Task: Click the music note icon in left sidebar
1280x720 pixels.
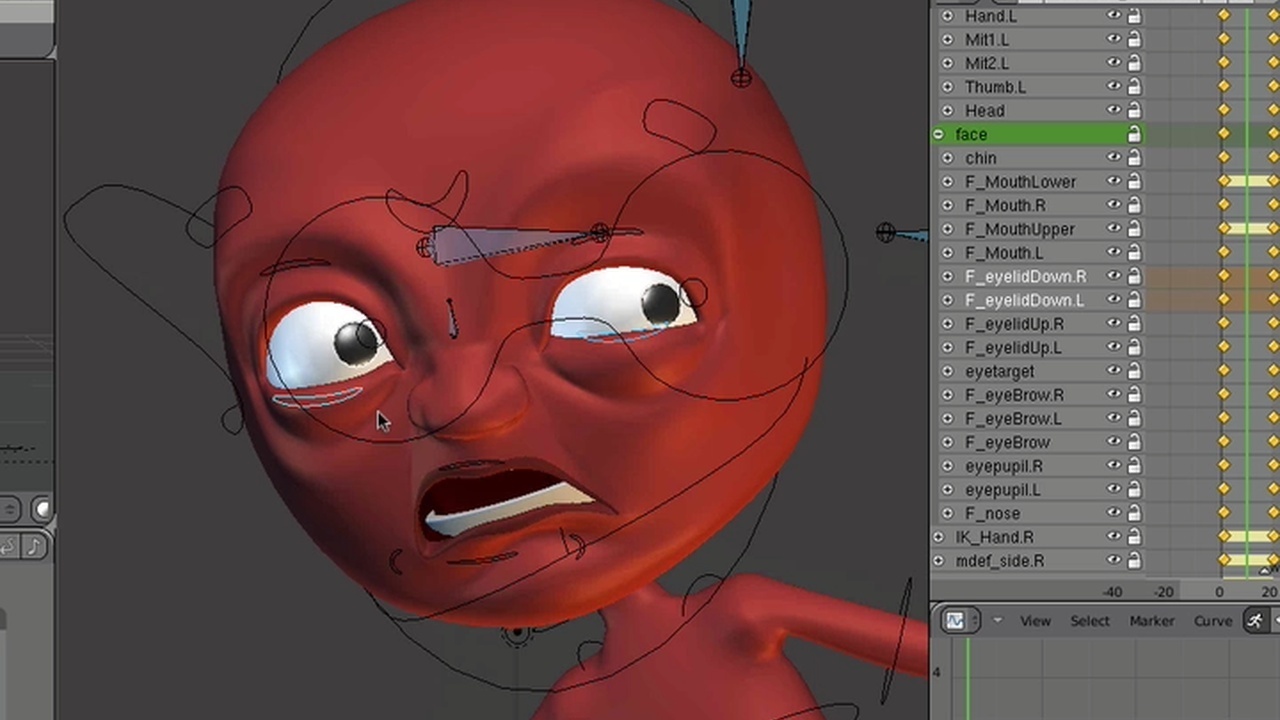Action: click(35, 546)
